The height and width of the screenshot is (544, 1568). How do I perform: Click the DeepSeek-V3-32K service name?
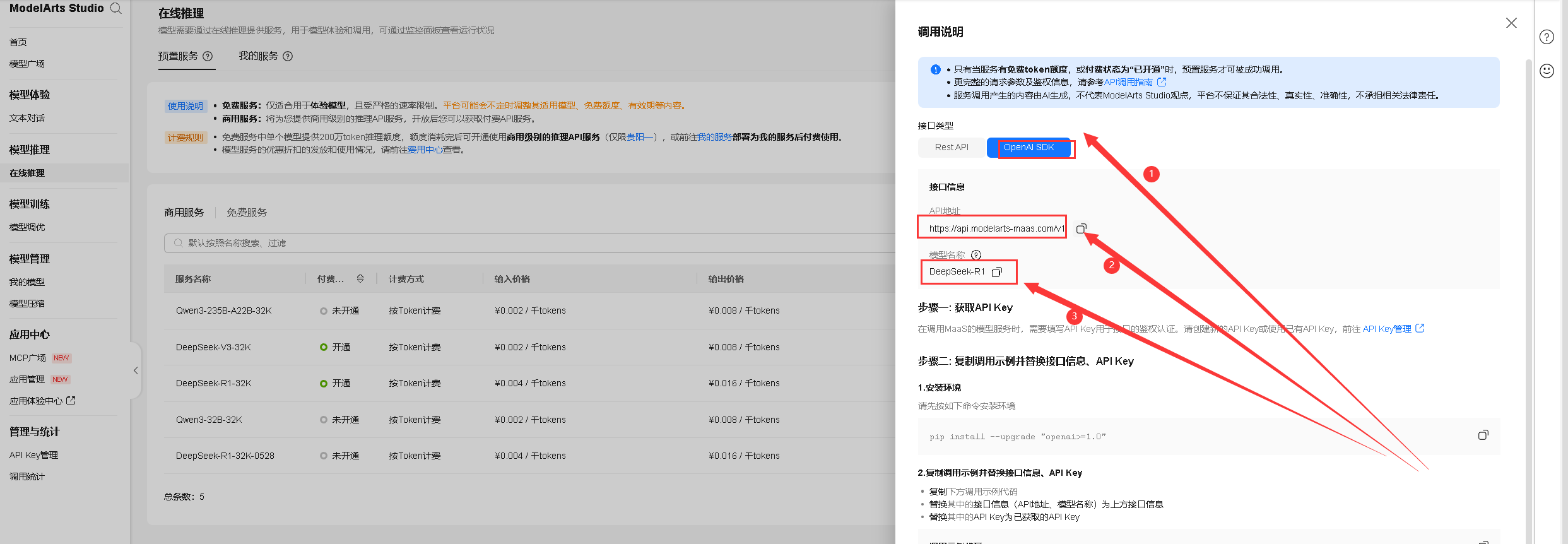tap(213, 347)
